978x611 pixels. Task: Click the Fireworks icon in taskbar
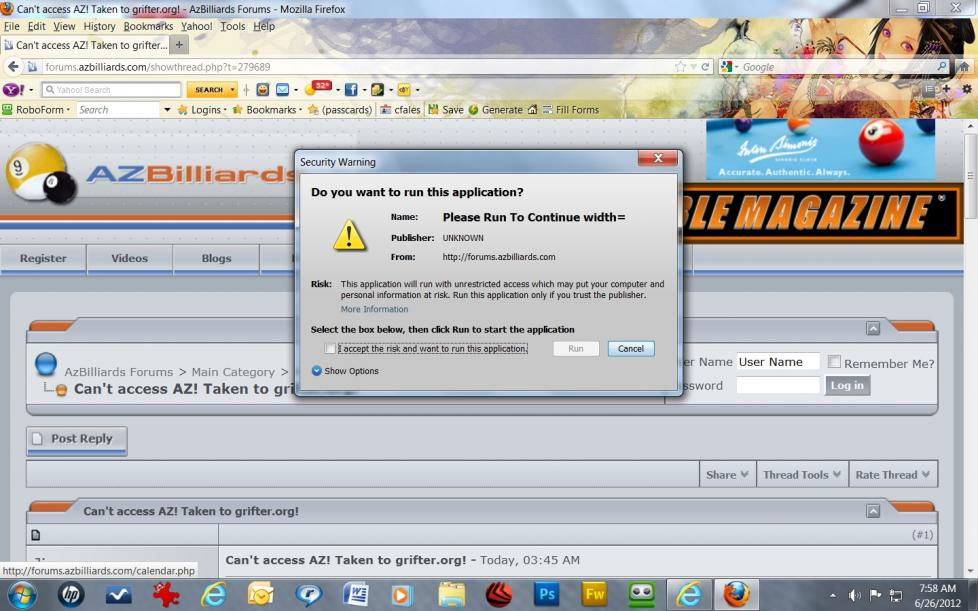[594, 594]
